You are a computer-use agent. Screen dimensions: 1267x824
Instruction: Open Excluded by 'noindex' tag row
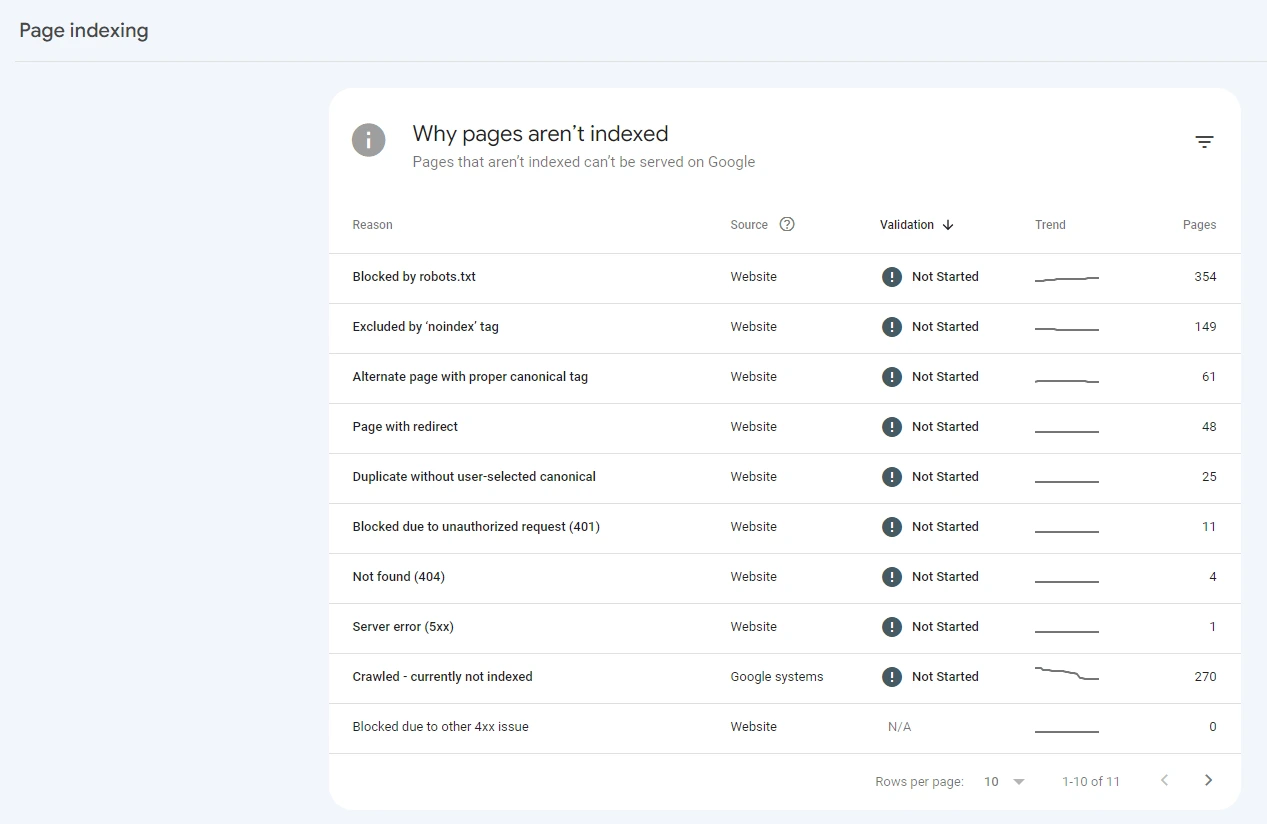[x=425, y=327]
